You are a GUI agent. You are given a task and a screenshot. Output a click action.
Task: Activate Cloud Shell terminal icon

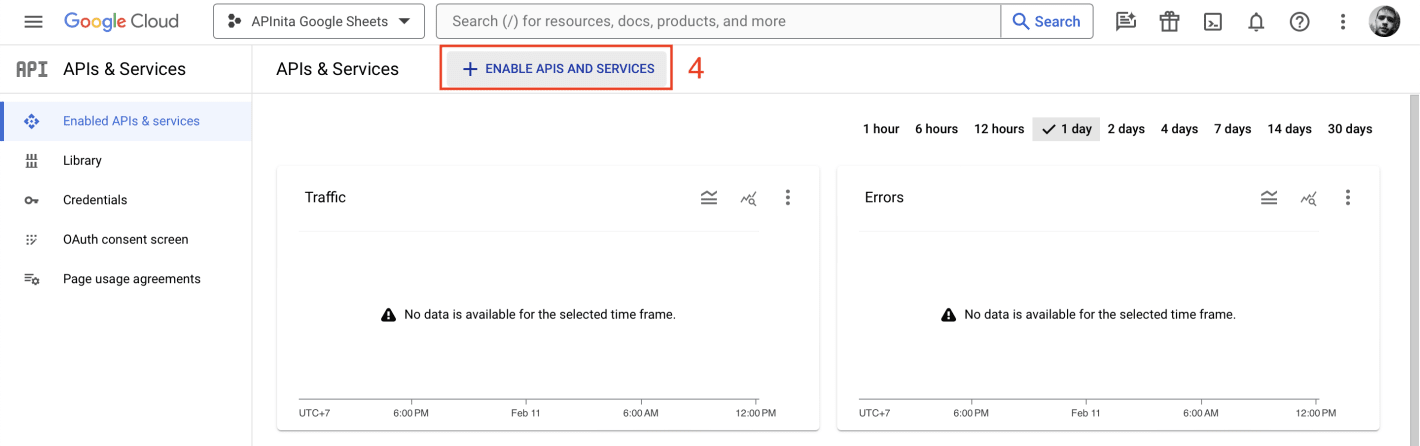[1213, 21]
